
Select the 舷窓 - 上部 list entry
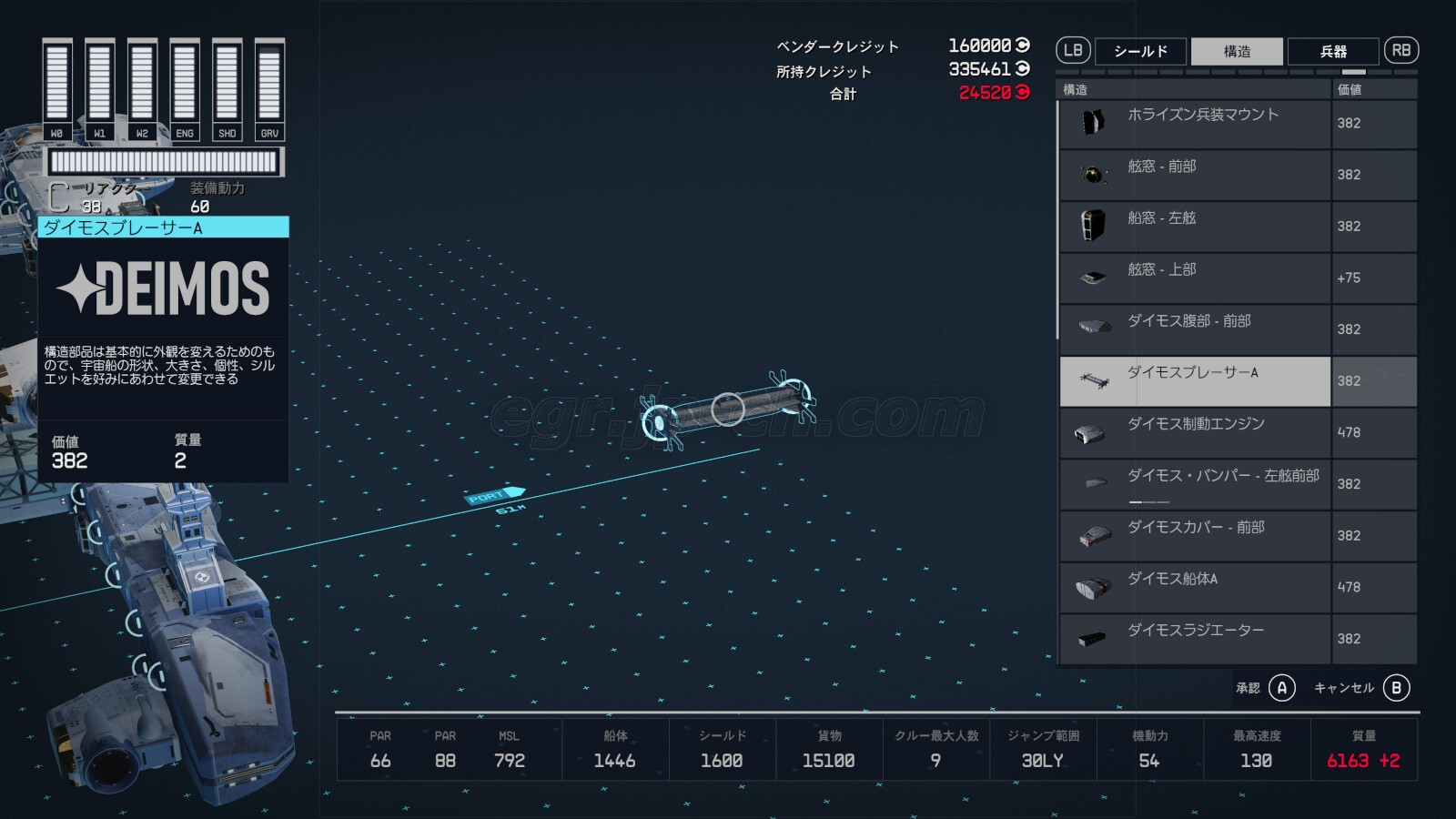tap(1194, 278)
